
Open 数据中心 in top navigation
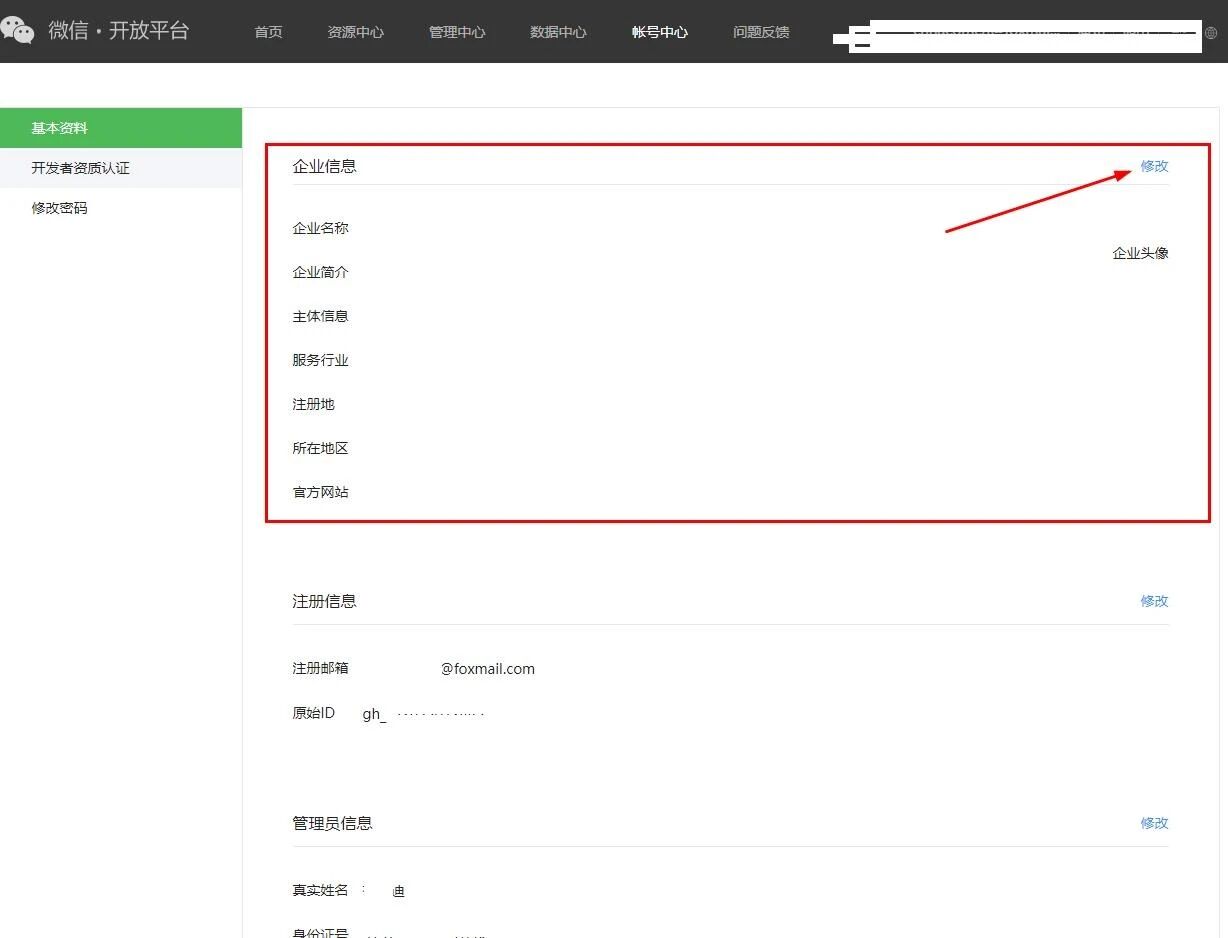click(x=558, y=32)
